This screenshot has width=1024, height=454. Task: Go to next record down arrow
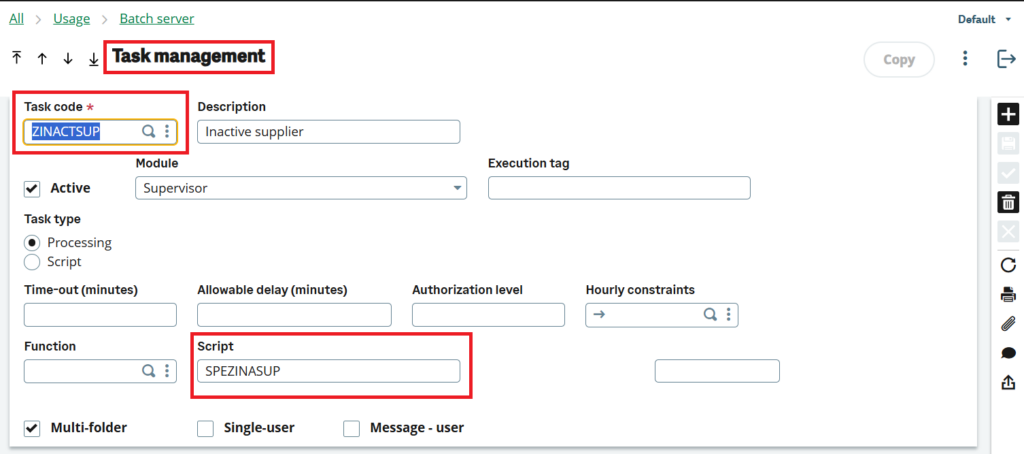tap(68, 59)
